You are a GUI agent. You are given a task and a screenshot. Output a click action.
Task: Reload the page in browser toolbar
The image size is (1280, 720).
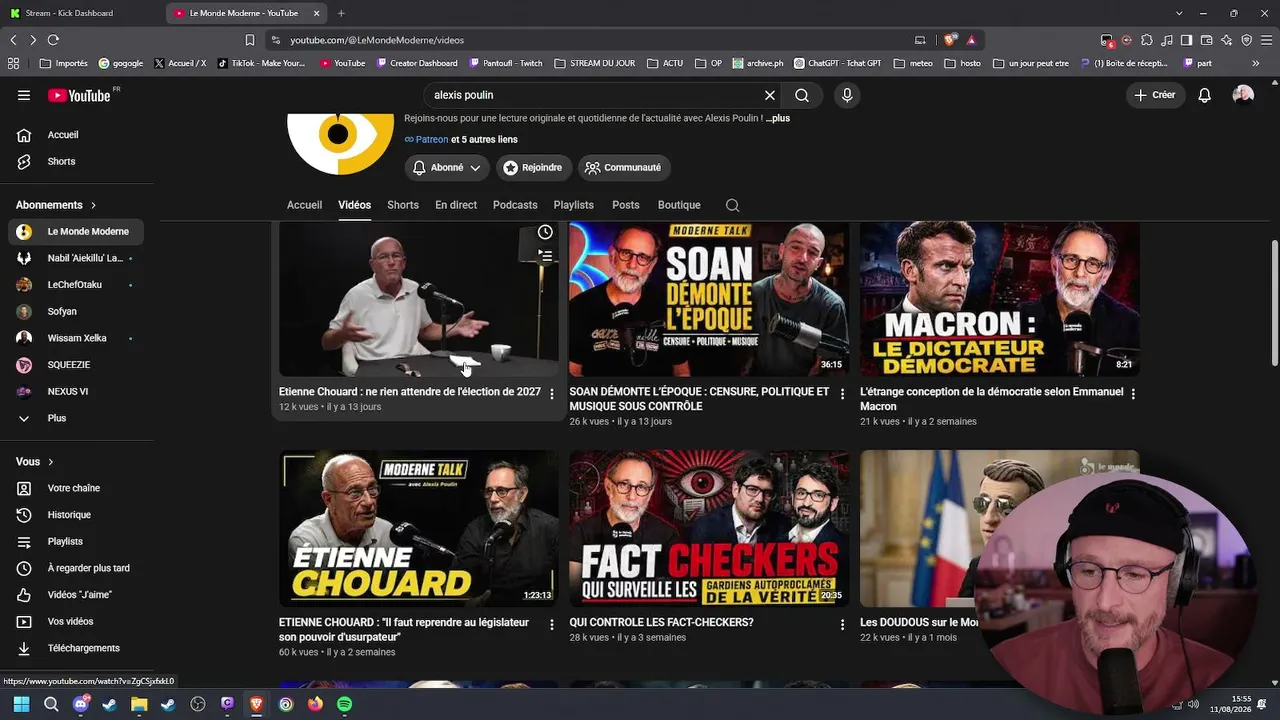53,40
